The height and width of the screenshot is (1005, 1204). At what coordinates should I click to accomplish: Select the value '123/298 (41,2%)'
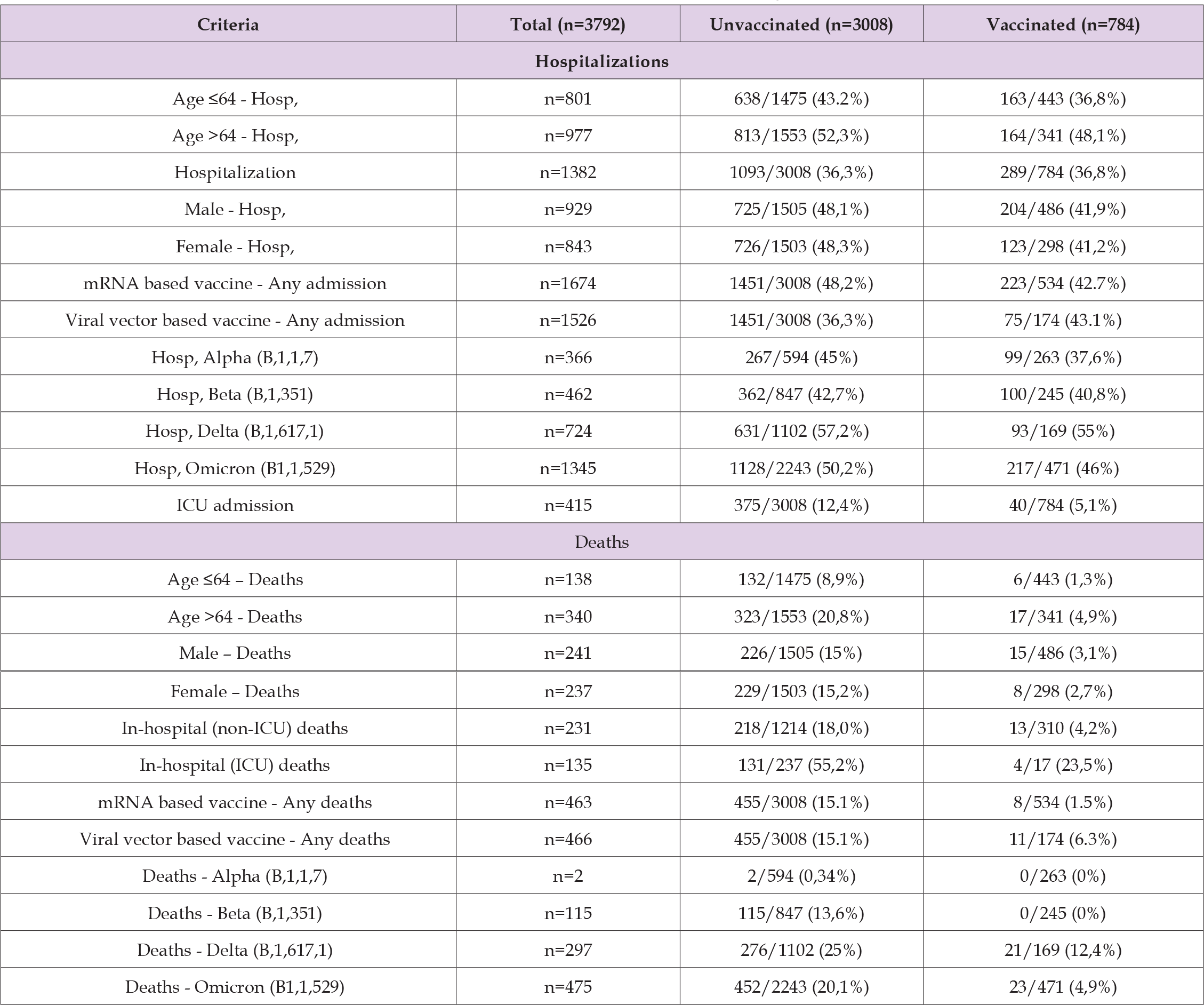click(x=1063, y=246)
